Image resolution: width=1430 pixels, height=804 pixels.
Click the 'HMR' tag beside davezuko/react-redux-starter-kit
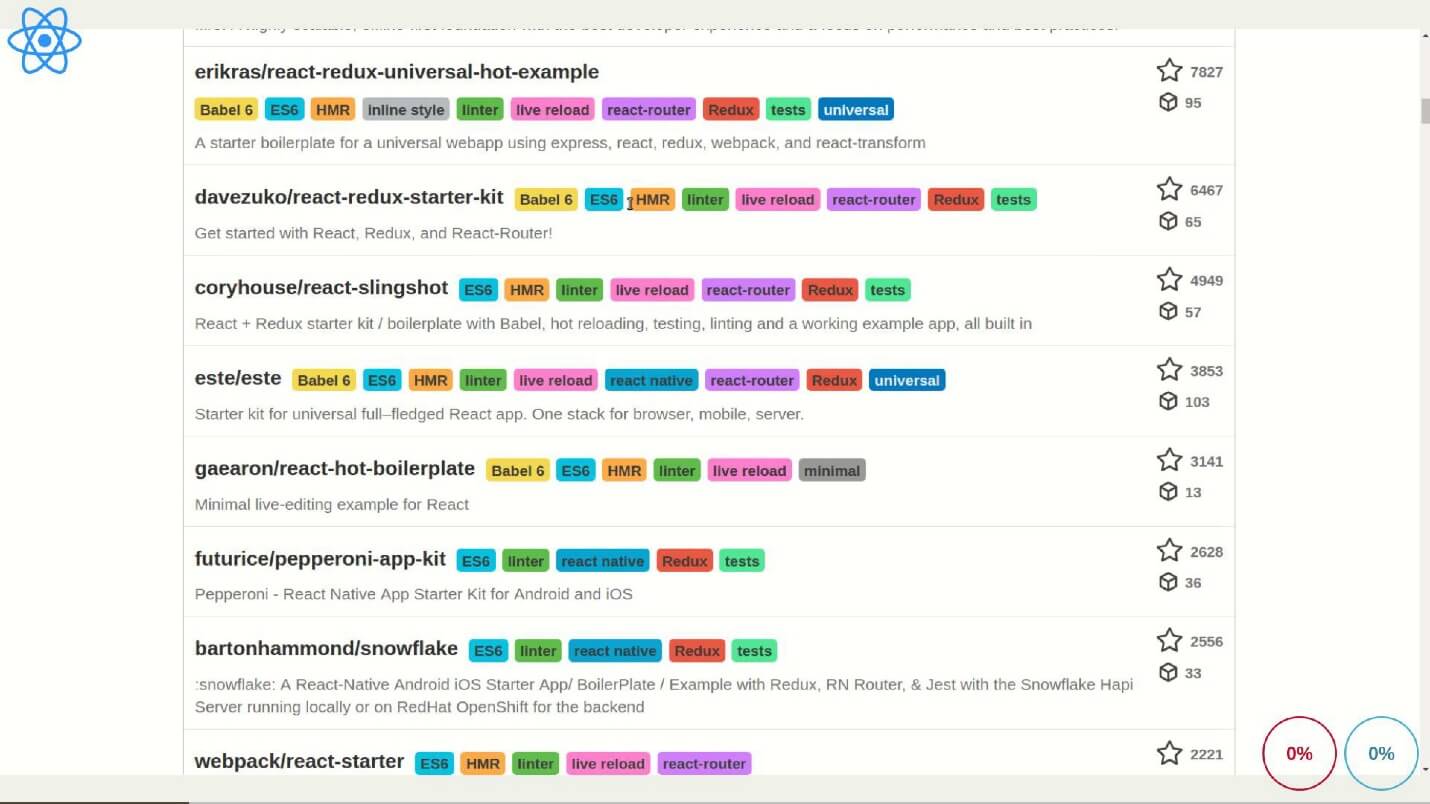[653, 200]
